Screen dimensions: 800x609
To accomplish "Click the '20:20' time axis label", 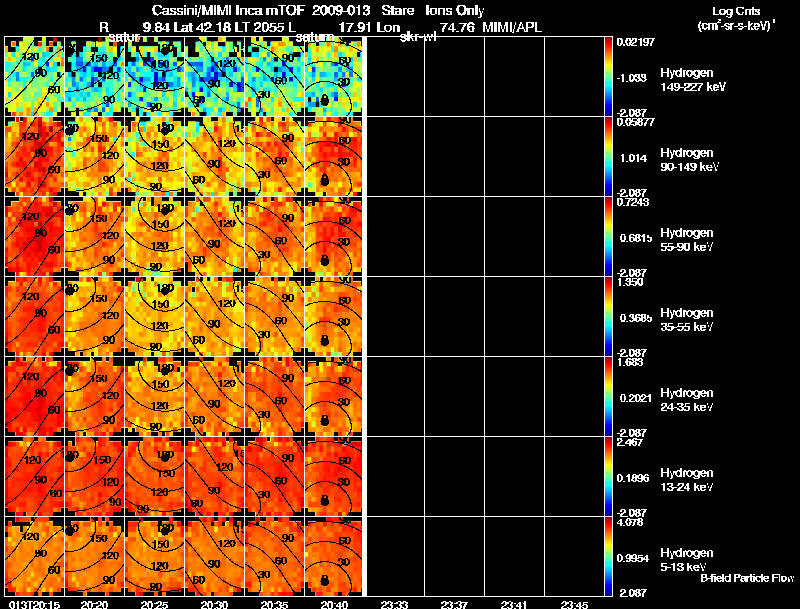I will point(94,605).
